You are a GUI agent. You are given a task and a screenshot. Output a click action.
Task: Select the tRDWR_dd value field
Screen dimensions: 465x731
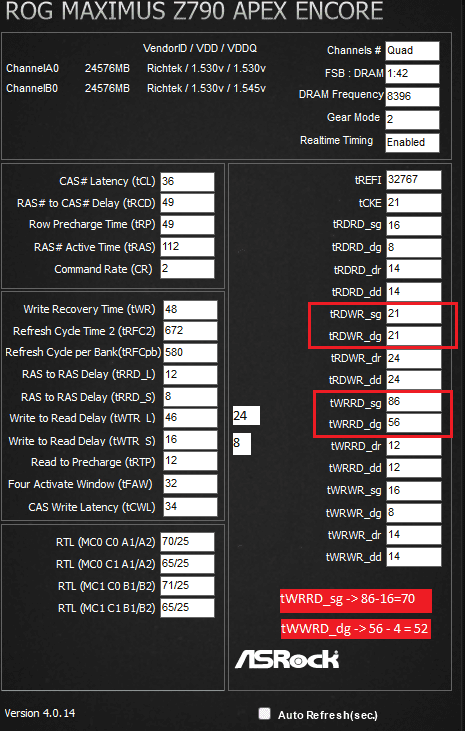pos(414,380)
